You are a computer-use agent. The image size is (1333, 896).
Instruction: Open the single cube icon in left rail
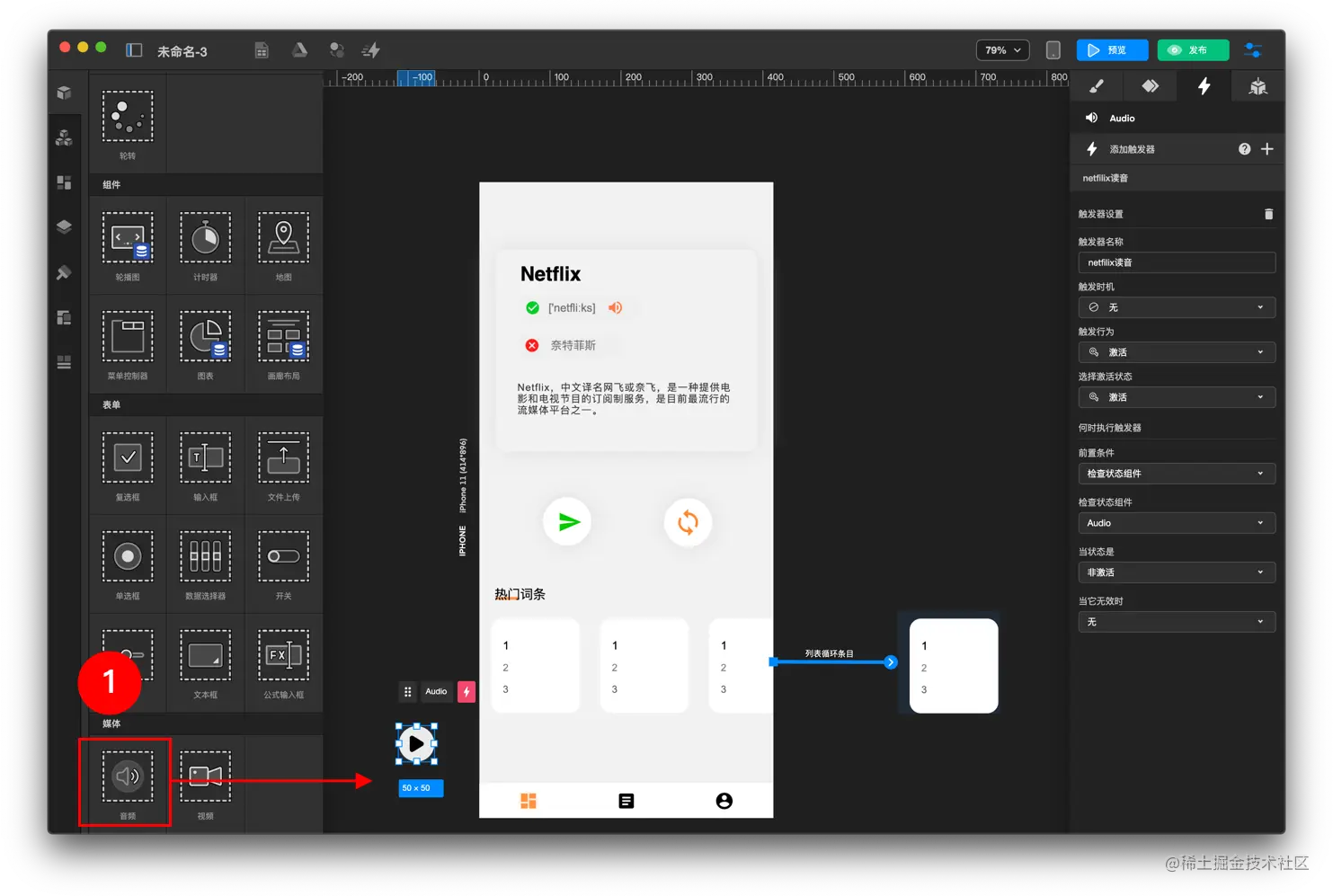64,93
